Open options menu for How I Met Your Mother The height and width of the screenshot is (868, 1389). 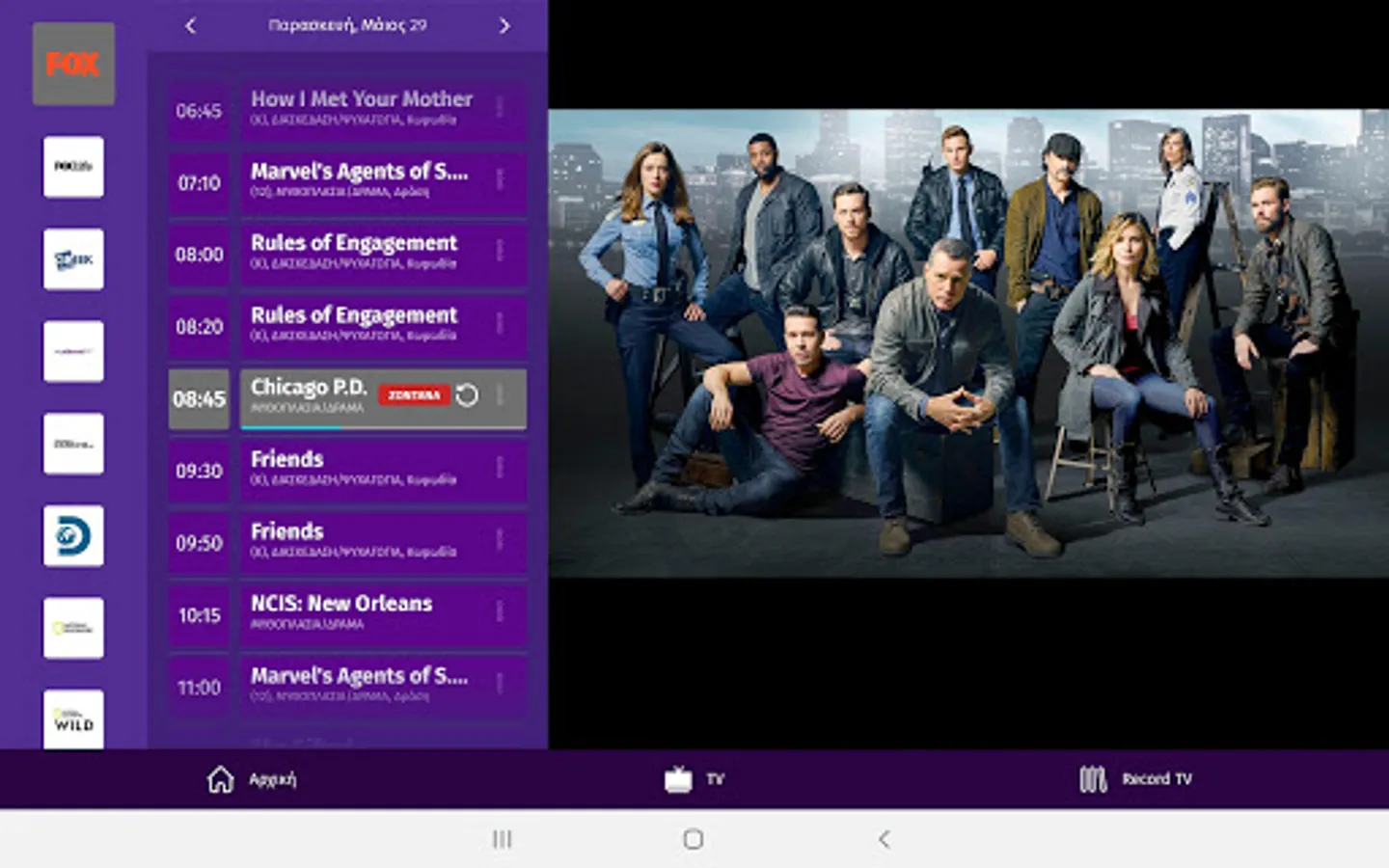click(500, 107)
